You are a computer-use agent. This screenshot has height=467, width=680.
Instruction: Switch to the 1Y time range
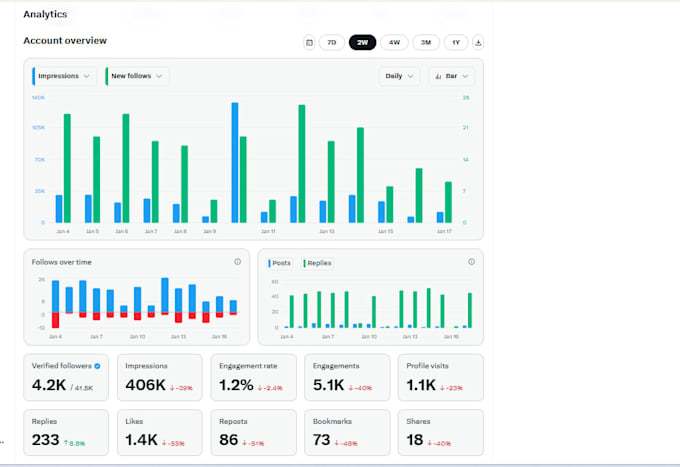point(456,42)
